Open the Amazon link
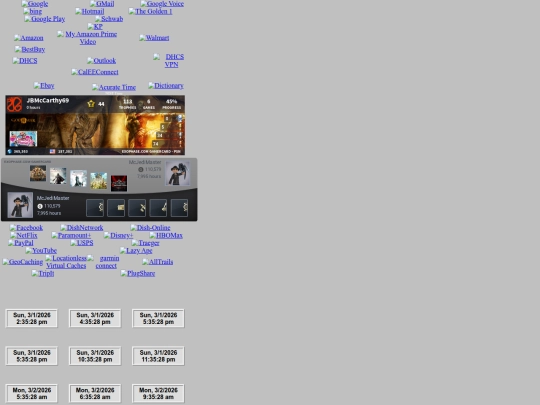 (x=29, y=38)
